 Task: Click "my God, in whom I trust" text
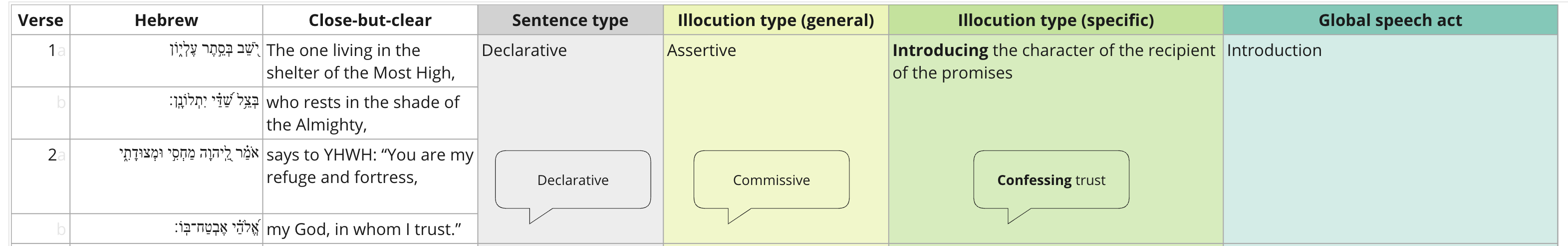coord(363,229)
